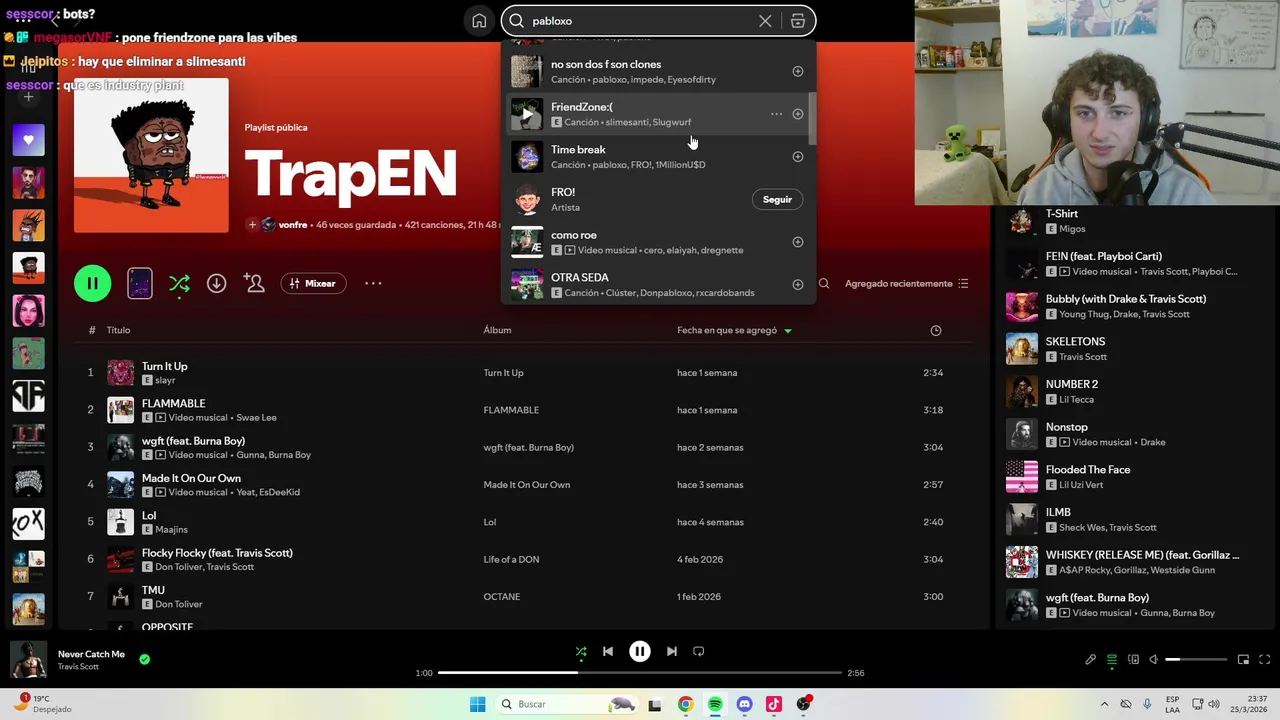Show lyrics with microphone icon
1280x720 pixels.
(x=1091, y=660)
